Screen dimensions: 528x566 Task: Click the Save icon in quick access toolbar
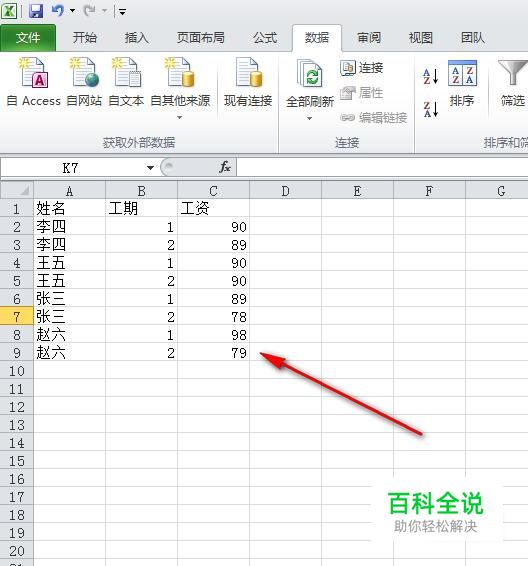[36, 11]
